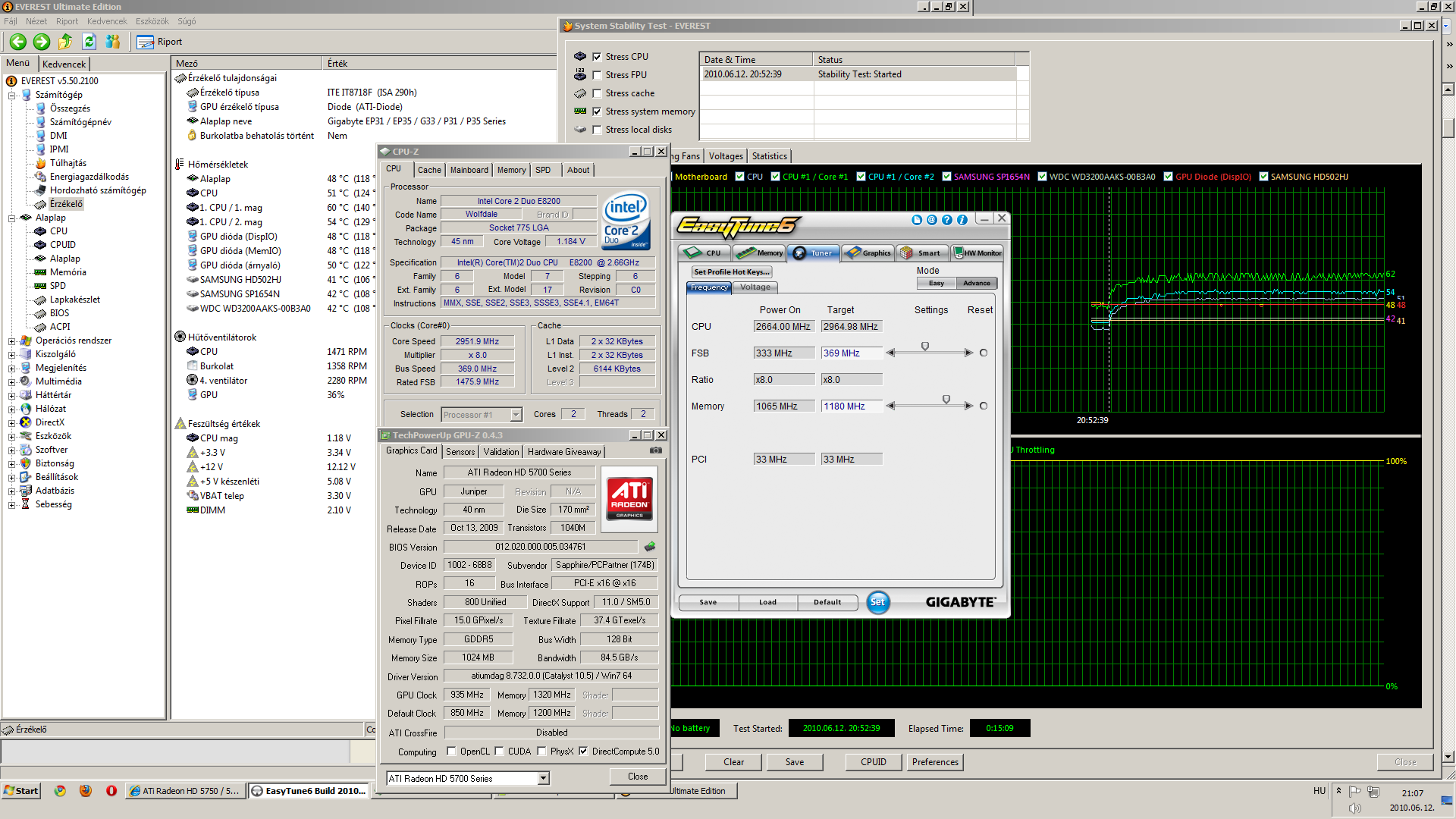This screenshot has height=819, width=1456.
Task: Select CPUID under Alaplap in tree
Action: (x=63, y=245)
